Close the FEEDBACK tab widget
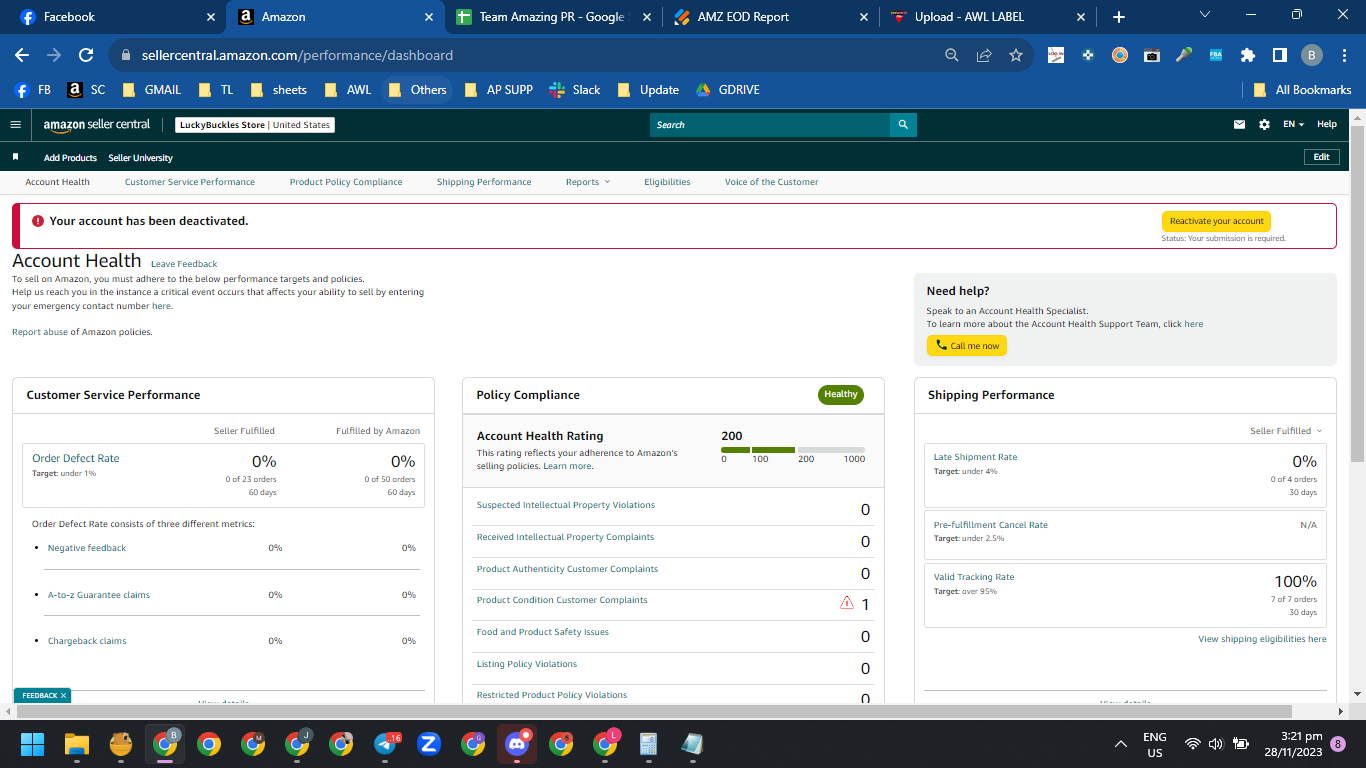Screen dimensions: 1366x768 coord(63,695)
